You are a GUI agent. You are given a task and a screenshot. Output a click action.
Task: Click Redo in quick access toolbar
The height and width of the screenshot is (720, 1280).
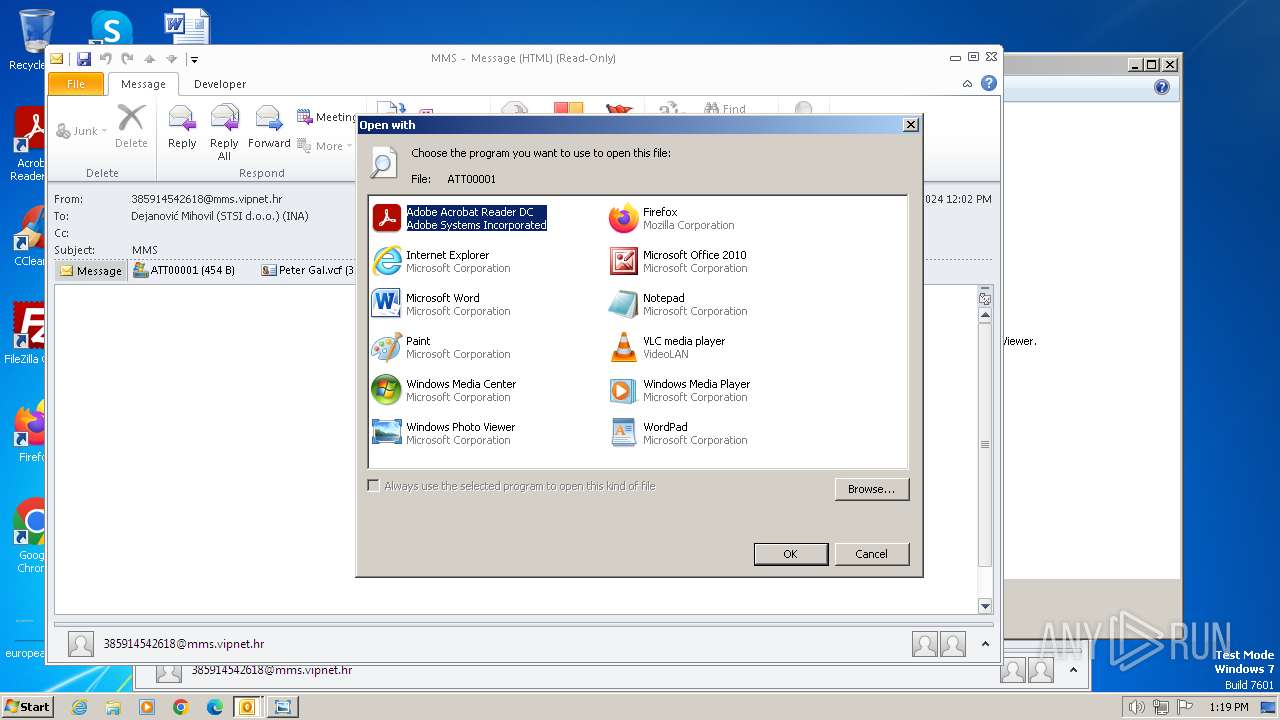pos(127,59)
